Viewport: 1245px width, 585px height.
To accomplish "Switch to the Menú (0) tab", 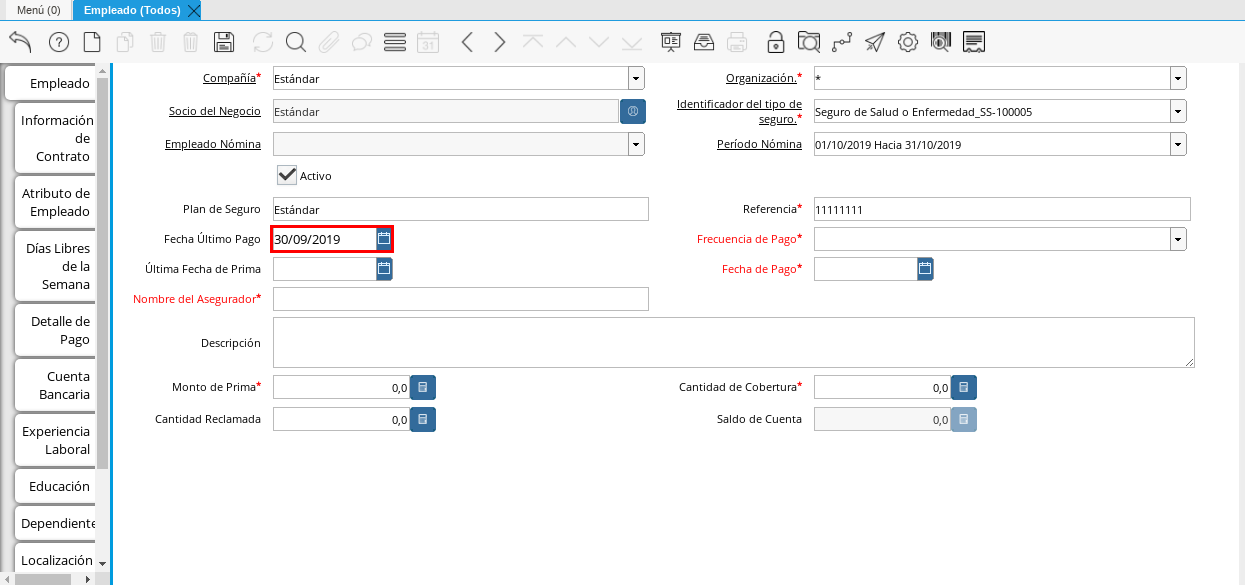I will pyautogui.click(x=38, y=10).
